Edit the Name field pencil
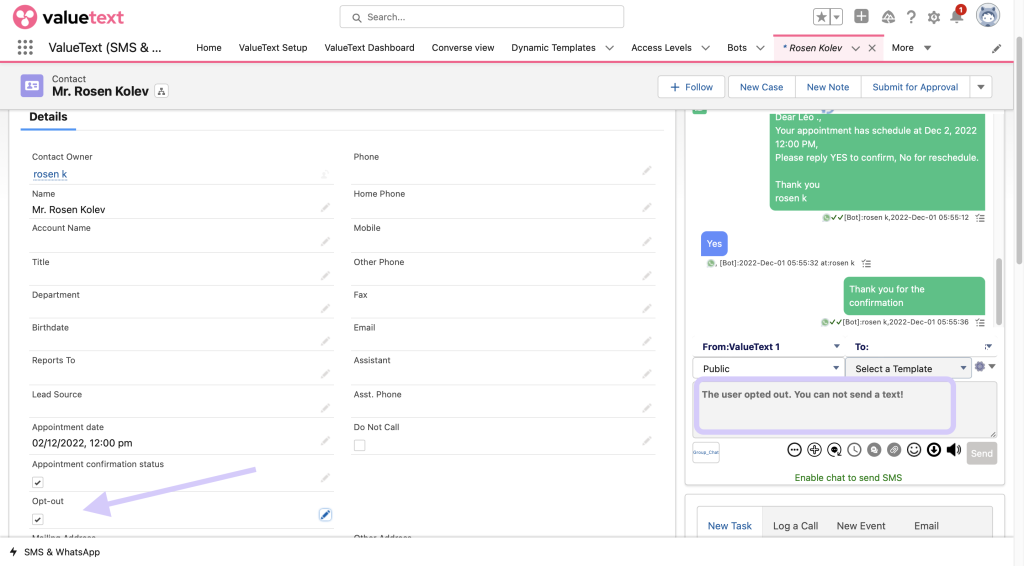The width and height of the screenshot is (1024, 566). (325, 208)
